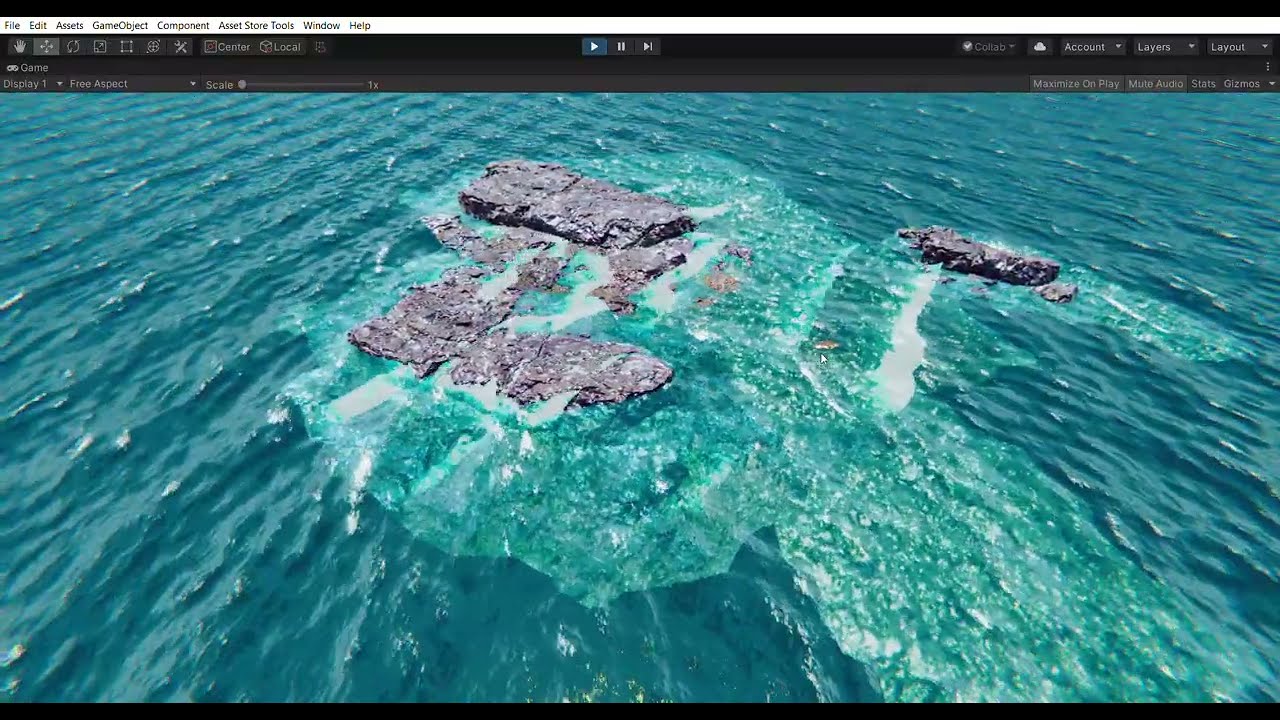Open the Layers dropdown

1165,47
